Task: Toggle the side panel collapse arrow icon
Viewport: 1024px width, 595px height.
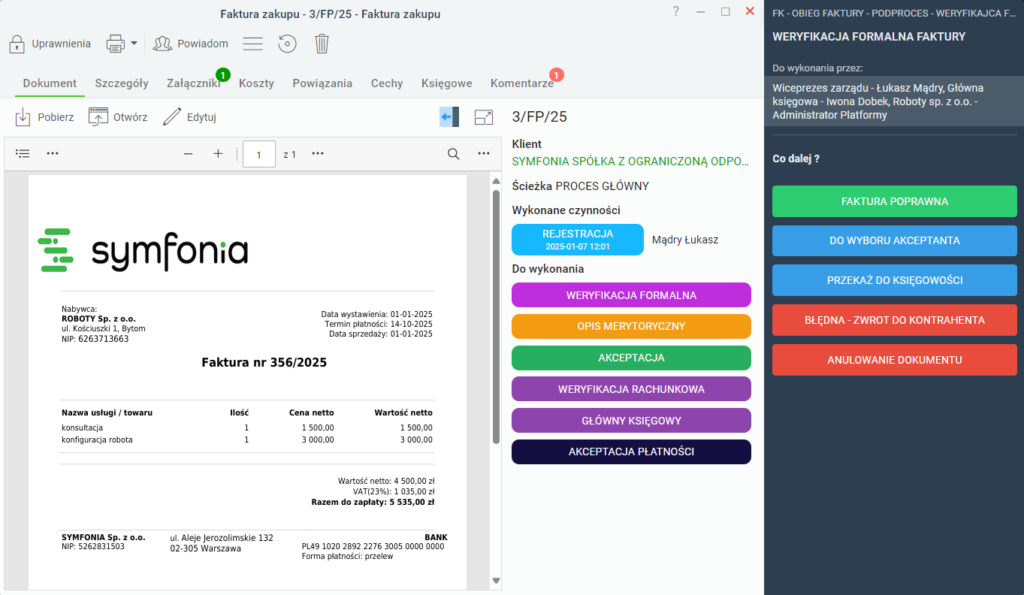Action: [449, 118]
